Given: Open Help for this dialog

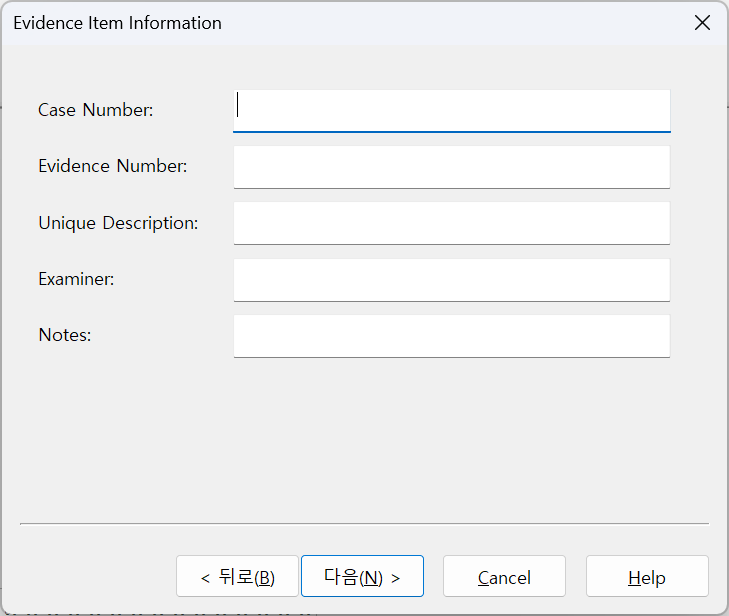Looking at the screenshot, I should tap(647, 576).
